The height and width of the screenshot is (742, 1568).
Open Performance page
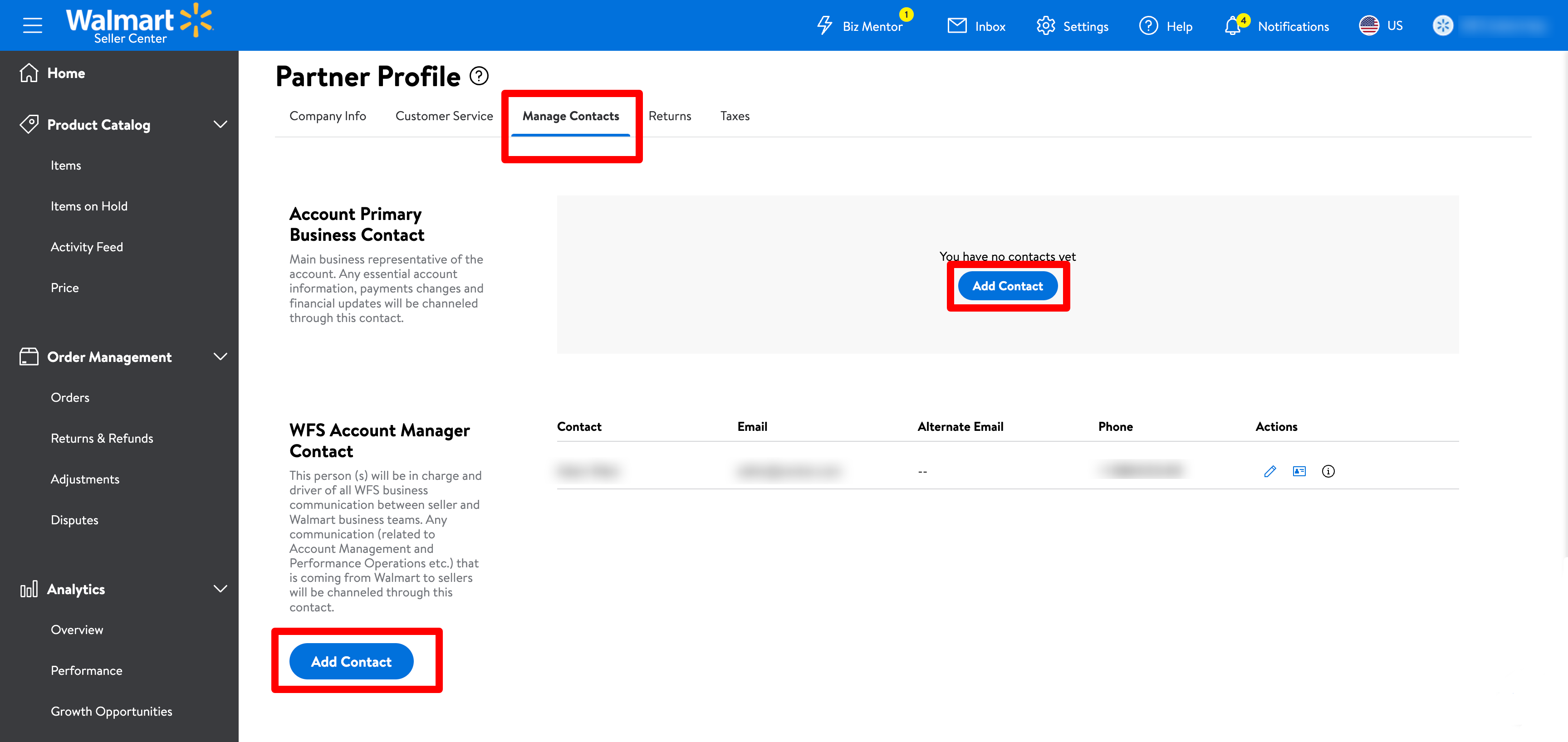point(87,670)
